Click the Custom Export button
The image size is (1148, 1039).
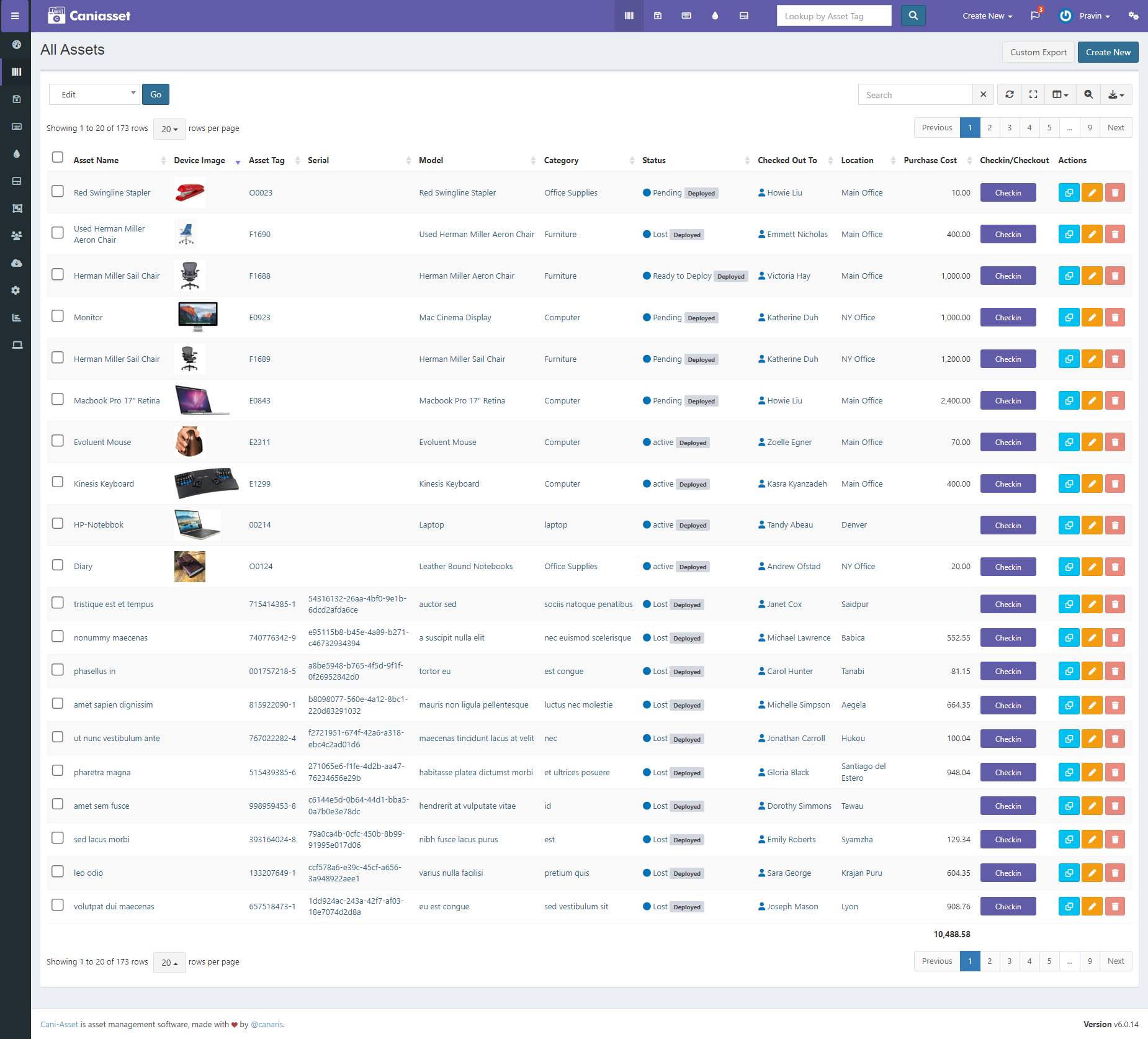[1038, 52]
